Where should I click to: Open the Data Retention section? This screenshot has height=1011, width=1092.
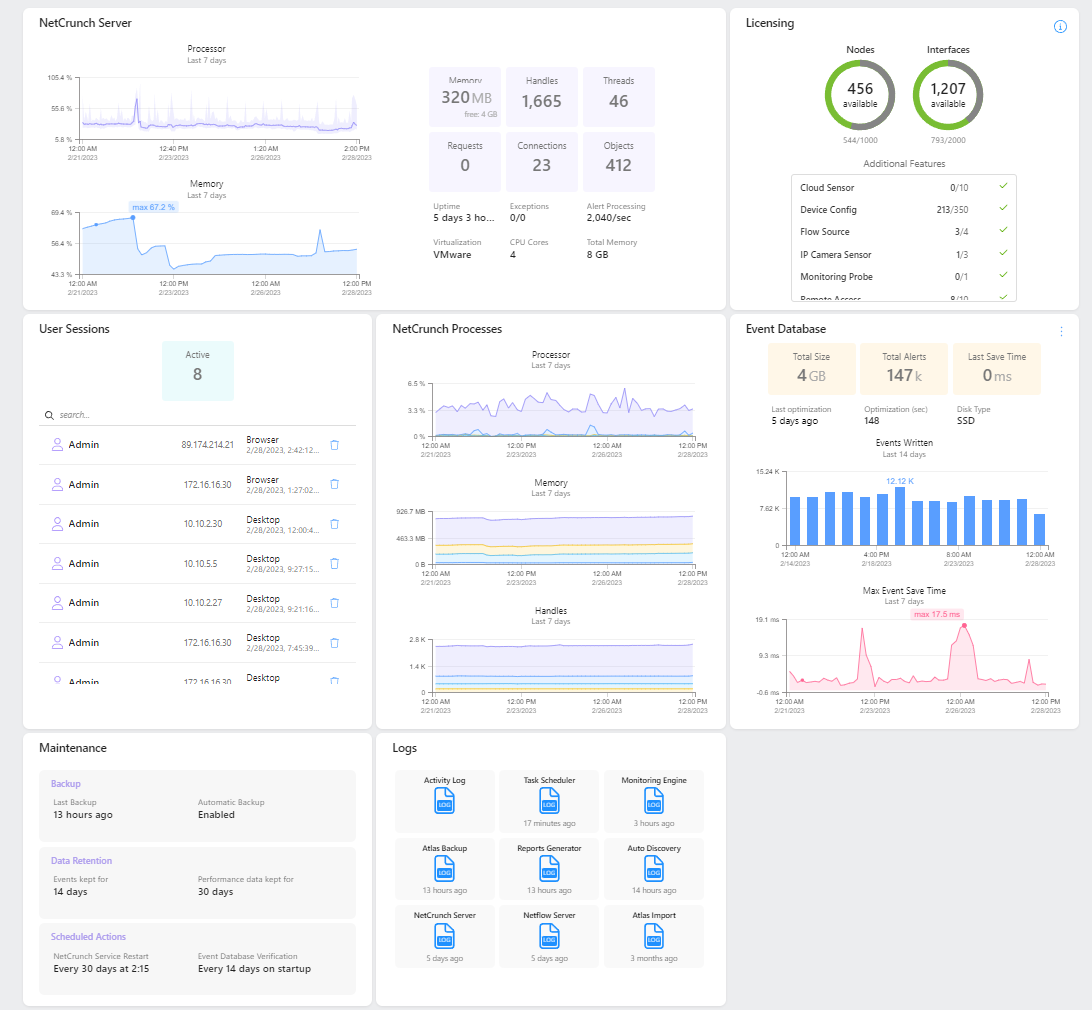click(x=198, y=882)
